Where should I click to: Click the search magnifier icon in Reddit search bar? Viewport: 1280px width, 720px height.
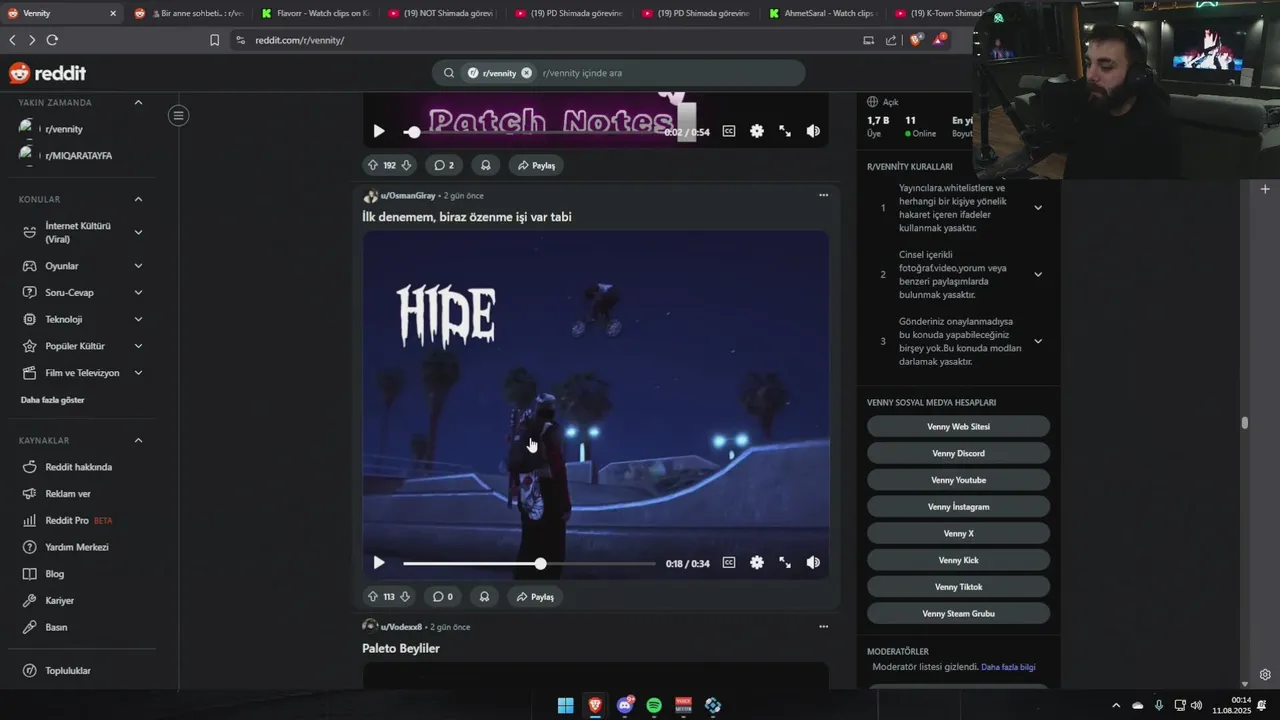click(x=449, y=73)
